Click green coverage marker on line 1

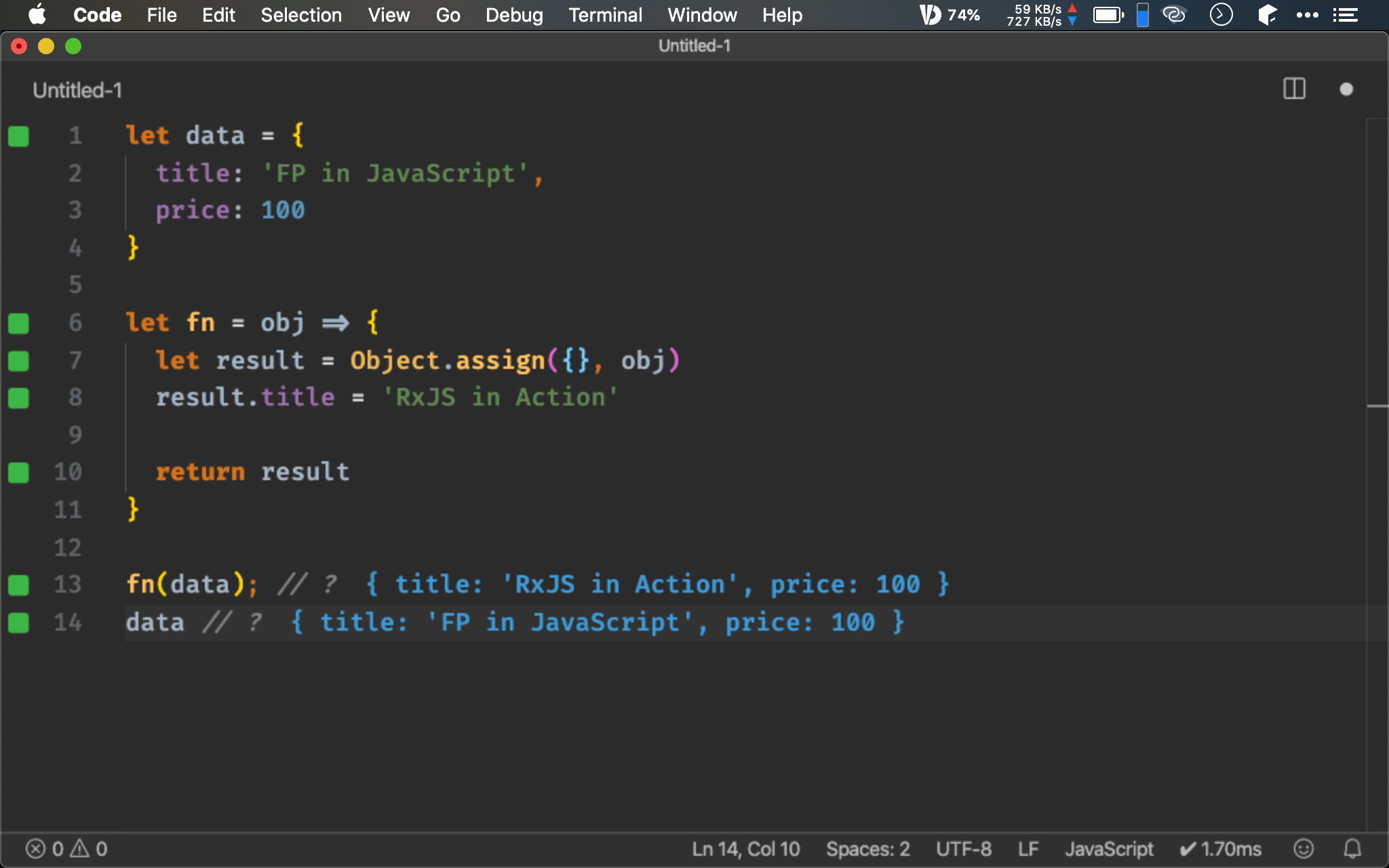18,136
